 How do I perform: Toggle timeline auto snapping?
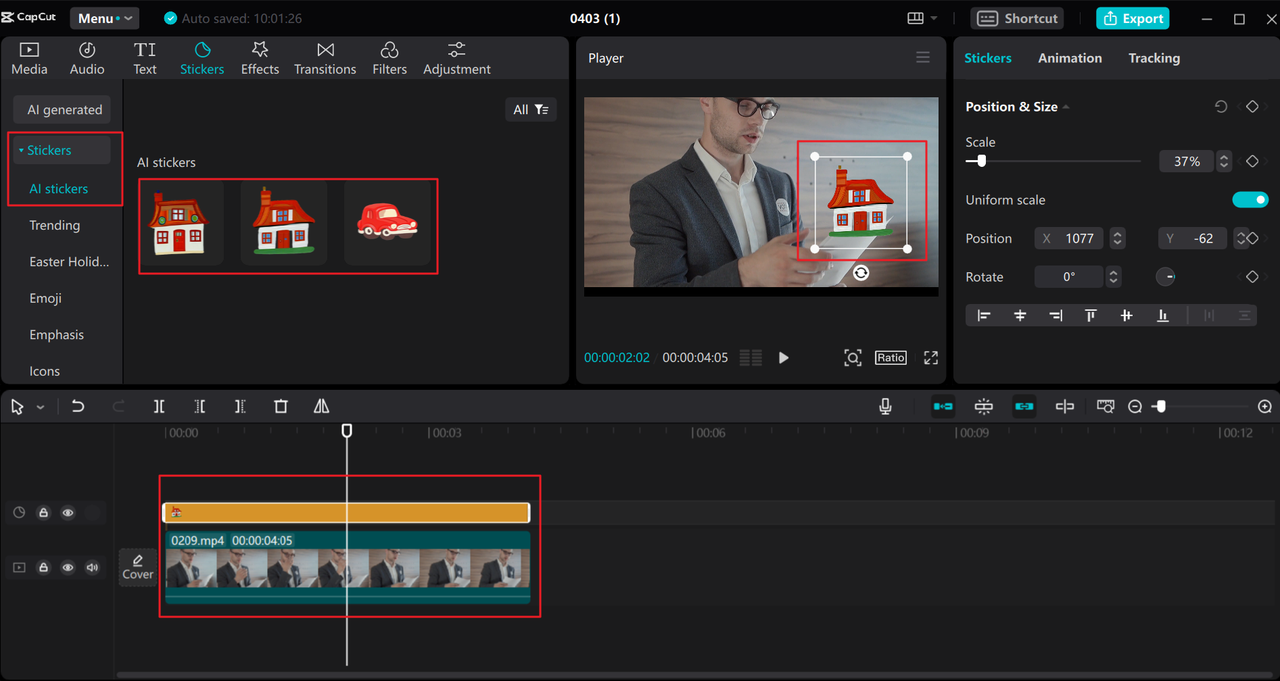point(984,406)
